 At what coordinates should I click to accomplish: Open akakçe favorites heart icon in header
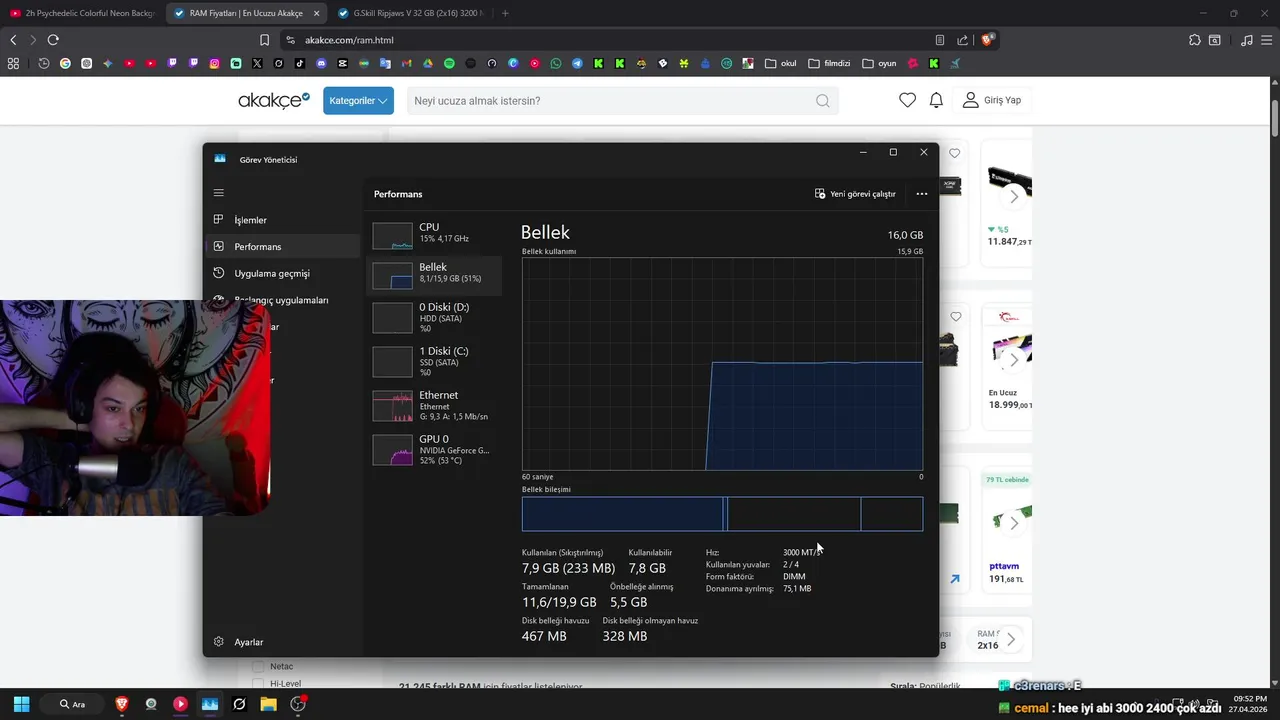907,100
